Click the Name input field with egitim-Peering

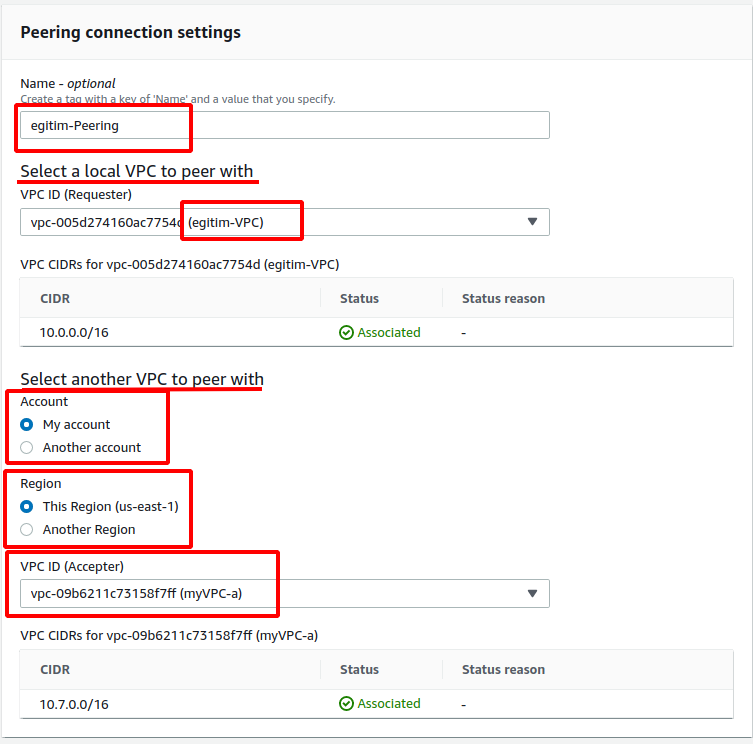point(284,125)
